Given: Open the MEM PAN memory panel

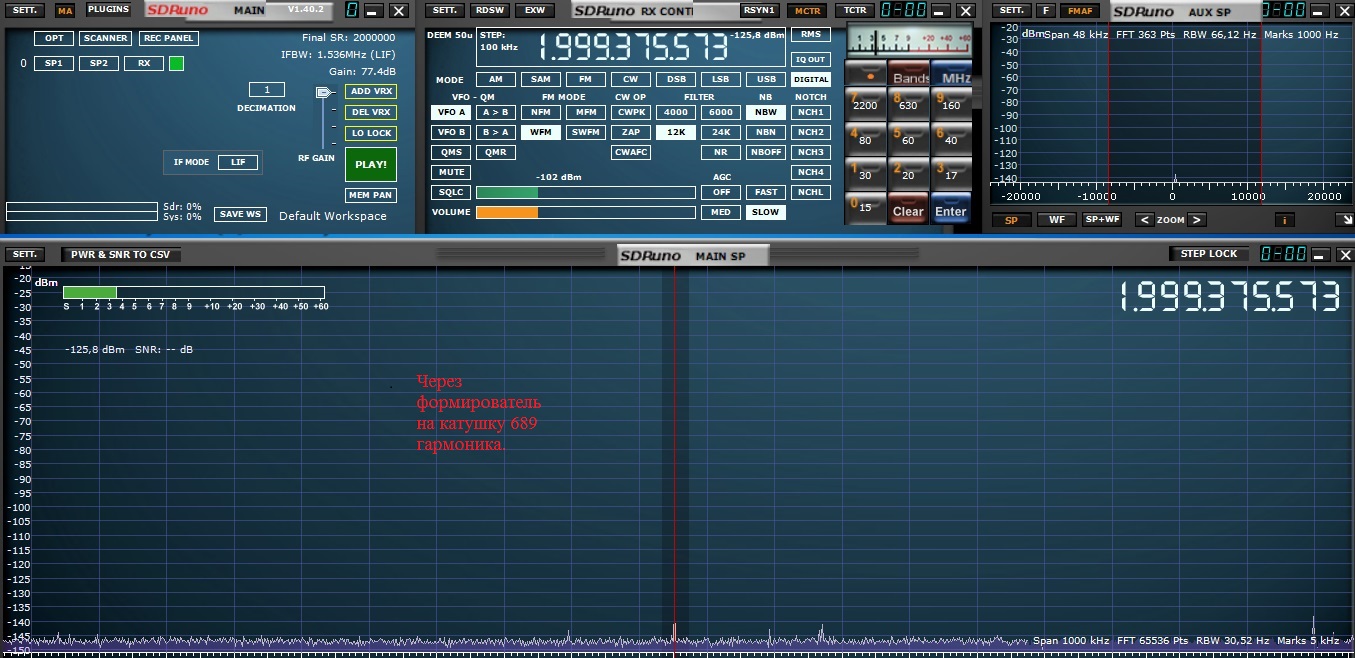Looking at the screenshot, I should pyautogui.click(x=371, y=195).
